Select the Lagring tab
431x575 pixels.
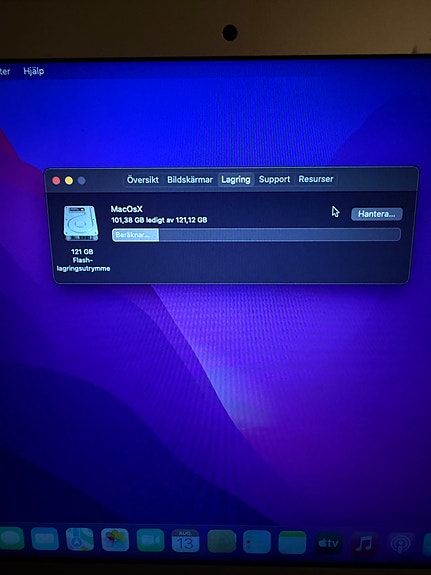(x=236, y=179)
